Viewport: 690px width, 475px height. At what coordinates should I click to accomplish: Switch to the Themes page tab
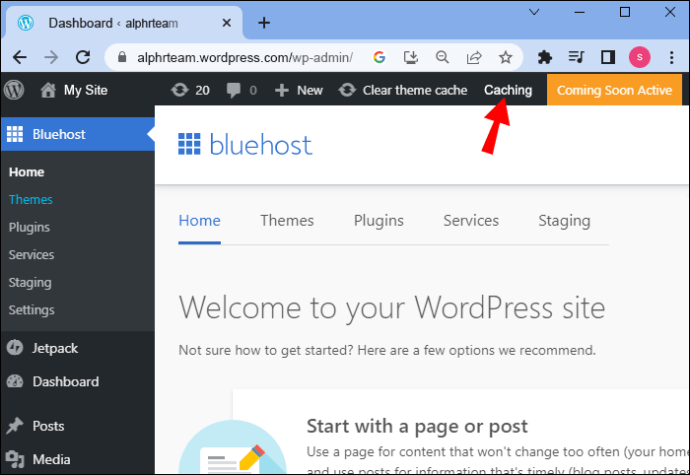287,221
